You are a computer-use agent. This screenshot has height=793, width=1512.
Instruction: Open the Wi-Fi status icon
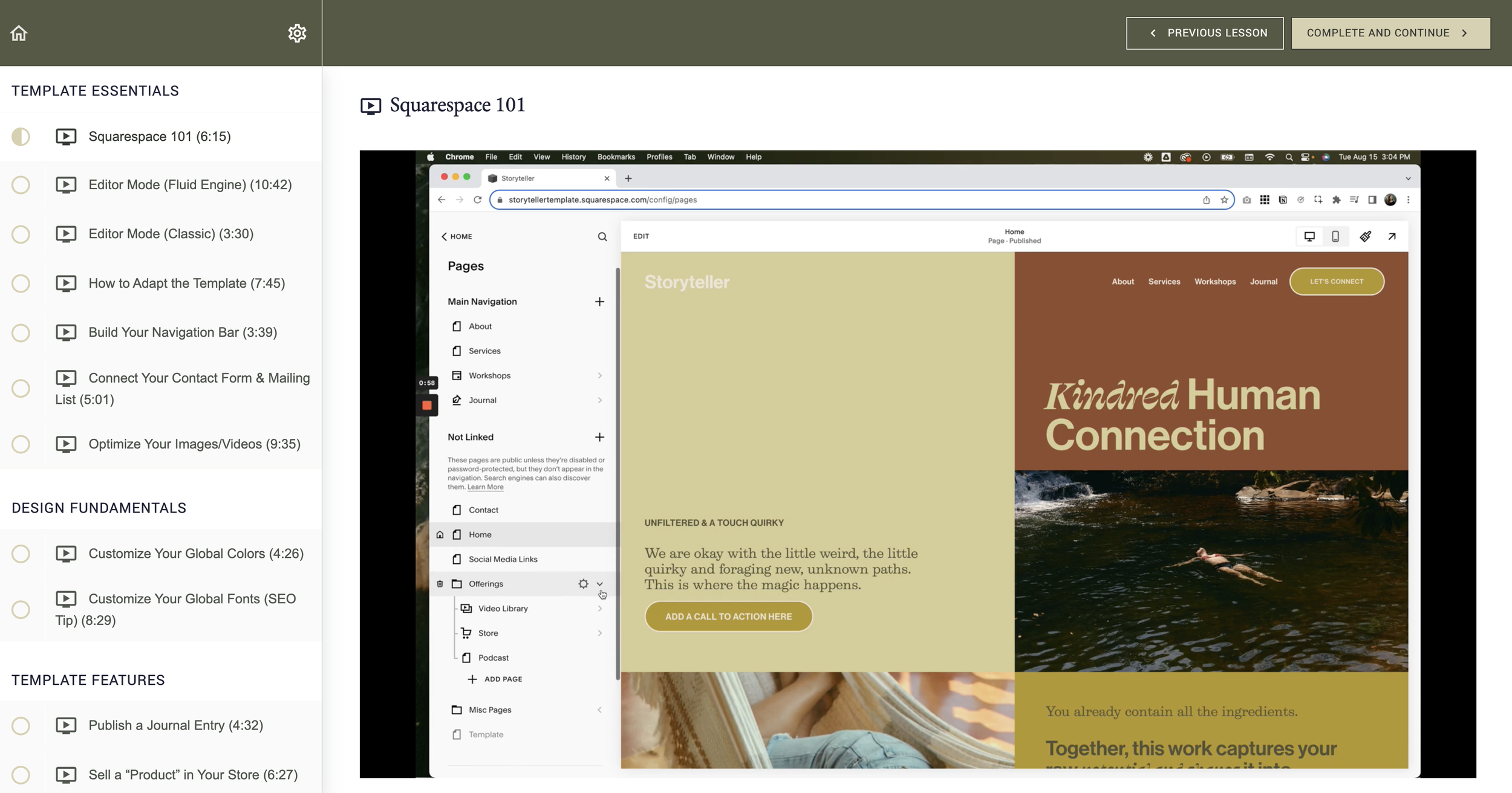coord(1270,157)
